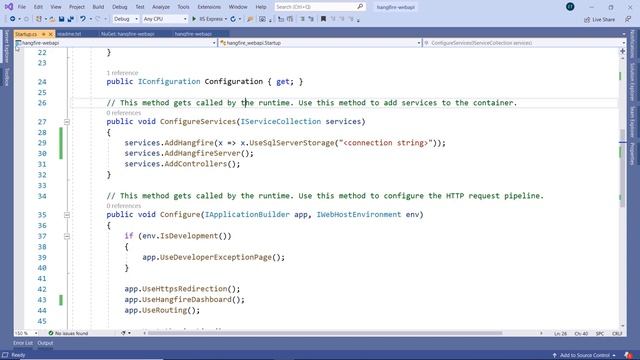
Task: Click the No issues found indicator
Action: click(68, 333)
